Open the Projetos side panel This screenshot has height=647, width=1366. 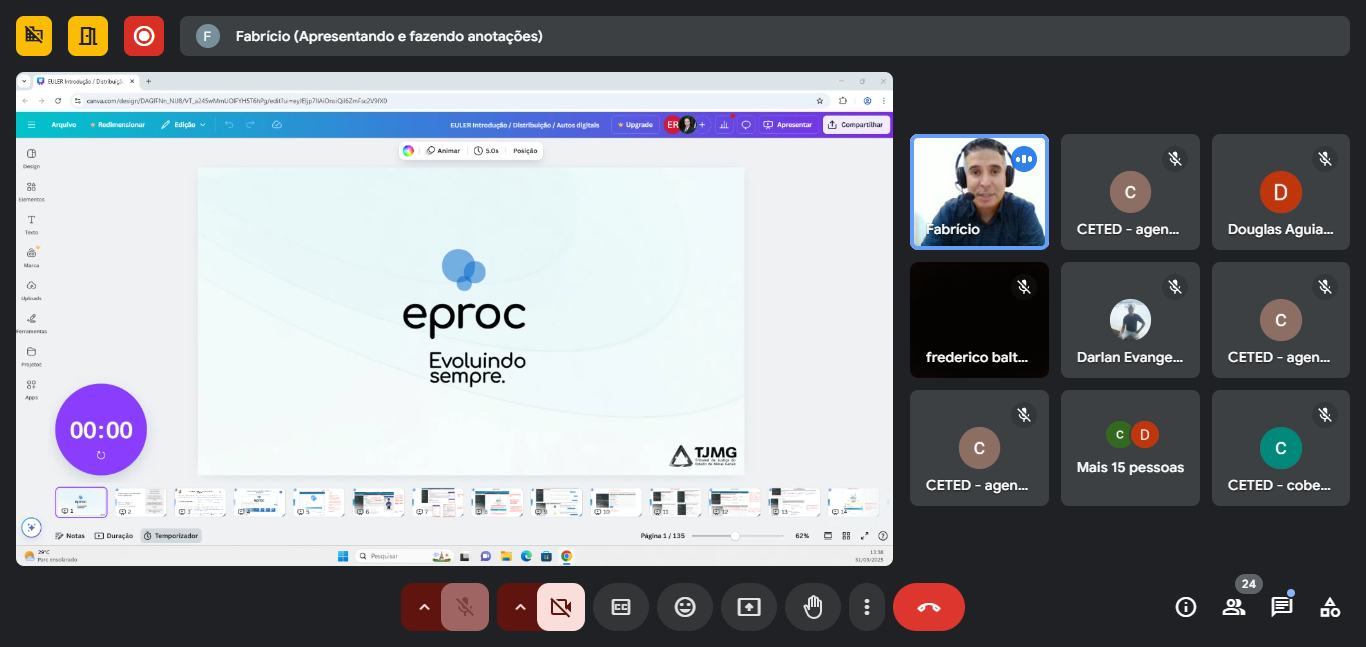[x=31, y=356]
